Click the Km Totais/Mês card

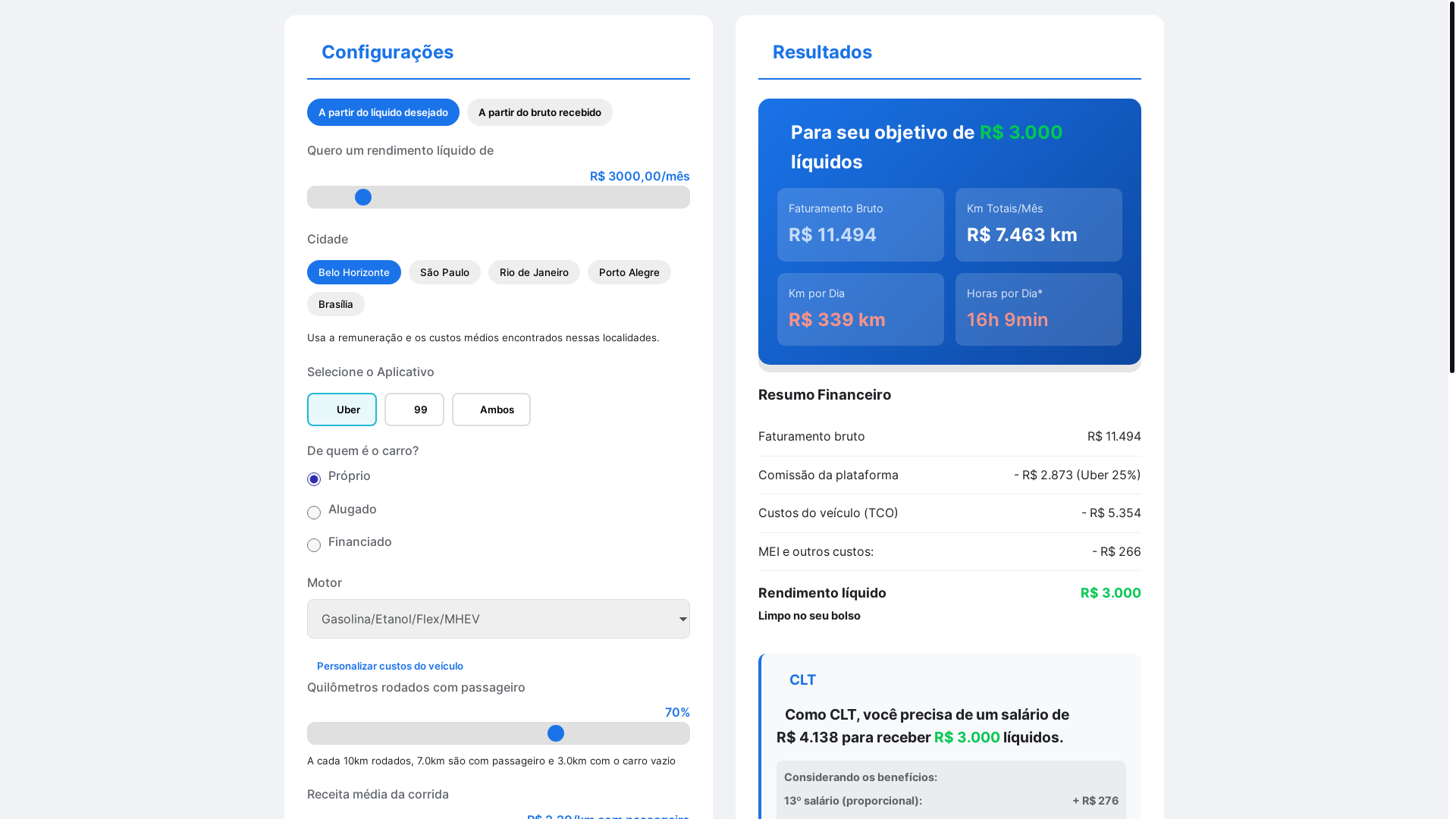coord(1039,224)
